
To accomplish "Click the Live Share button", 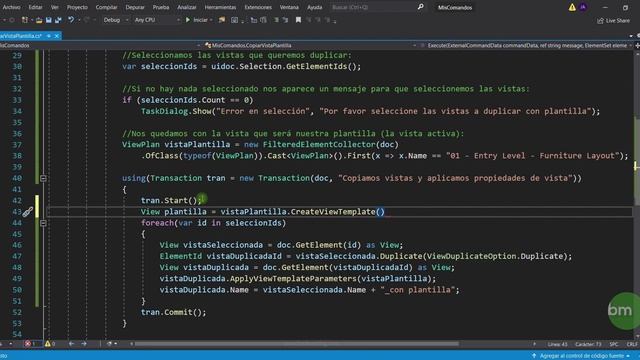I will [x=613, y=20].
